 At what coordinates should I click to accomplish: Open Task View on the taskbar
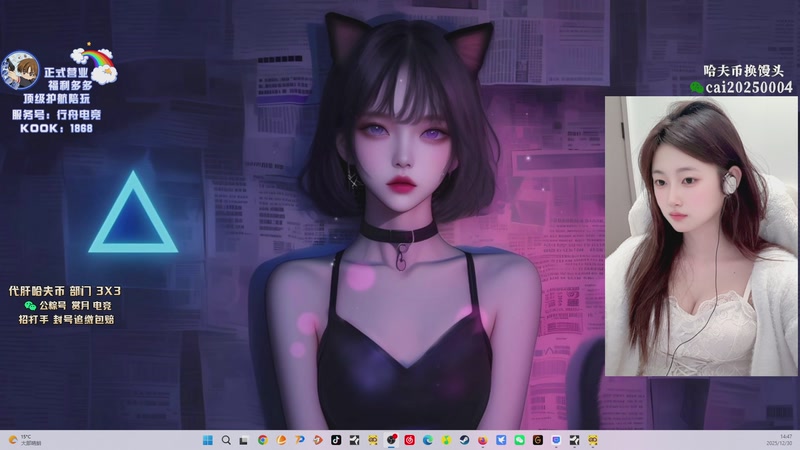(244, 440)
